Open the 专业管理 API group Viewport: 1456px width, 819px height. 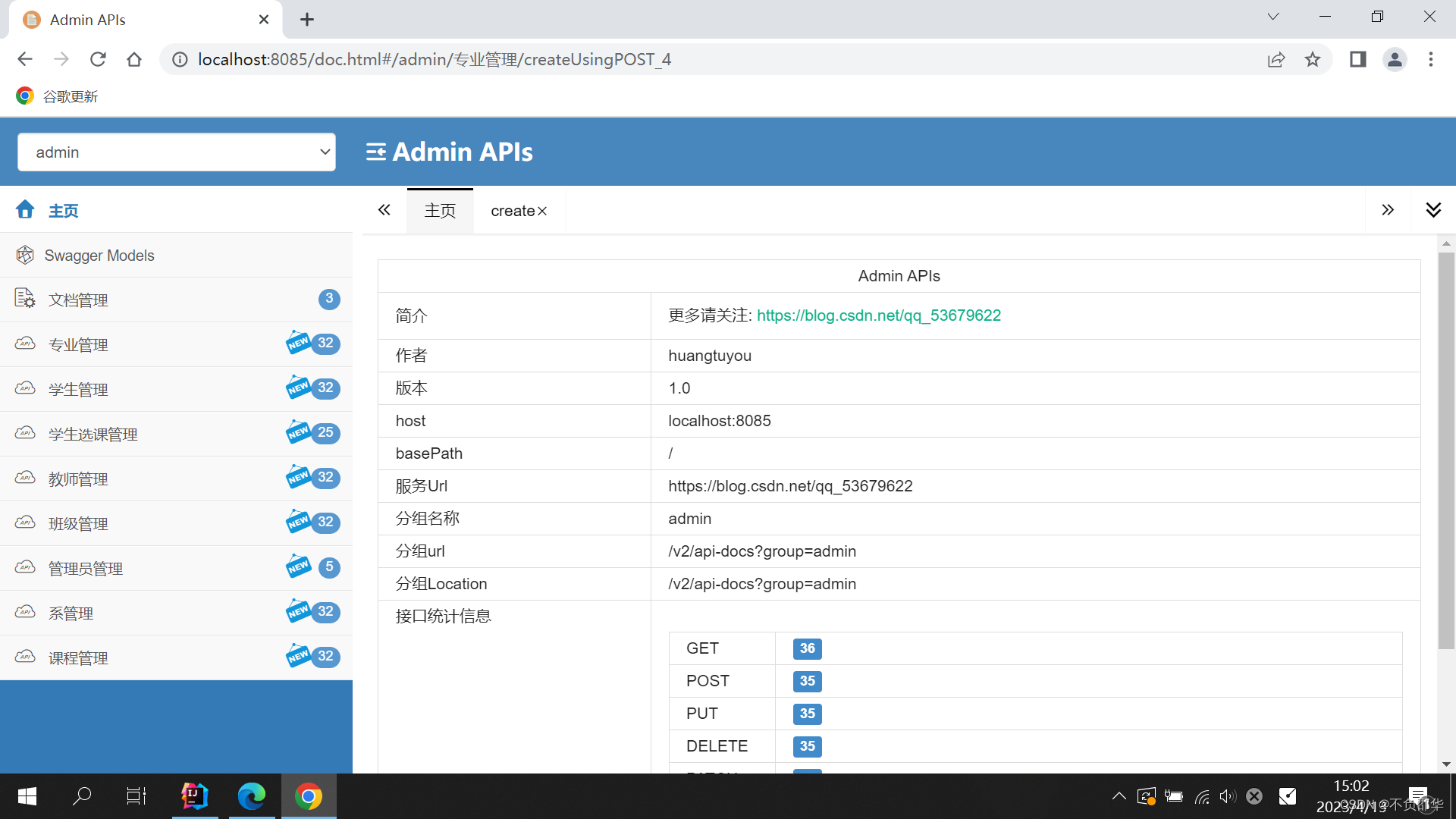click(78, 344)
